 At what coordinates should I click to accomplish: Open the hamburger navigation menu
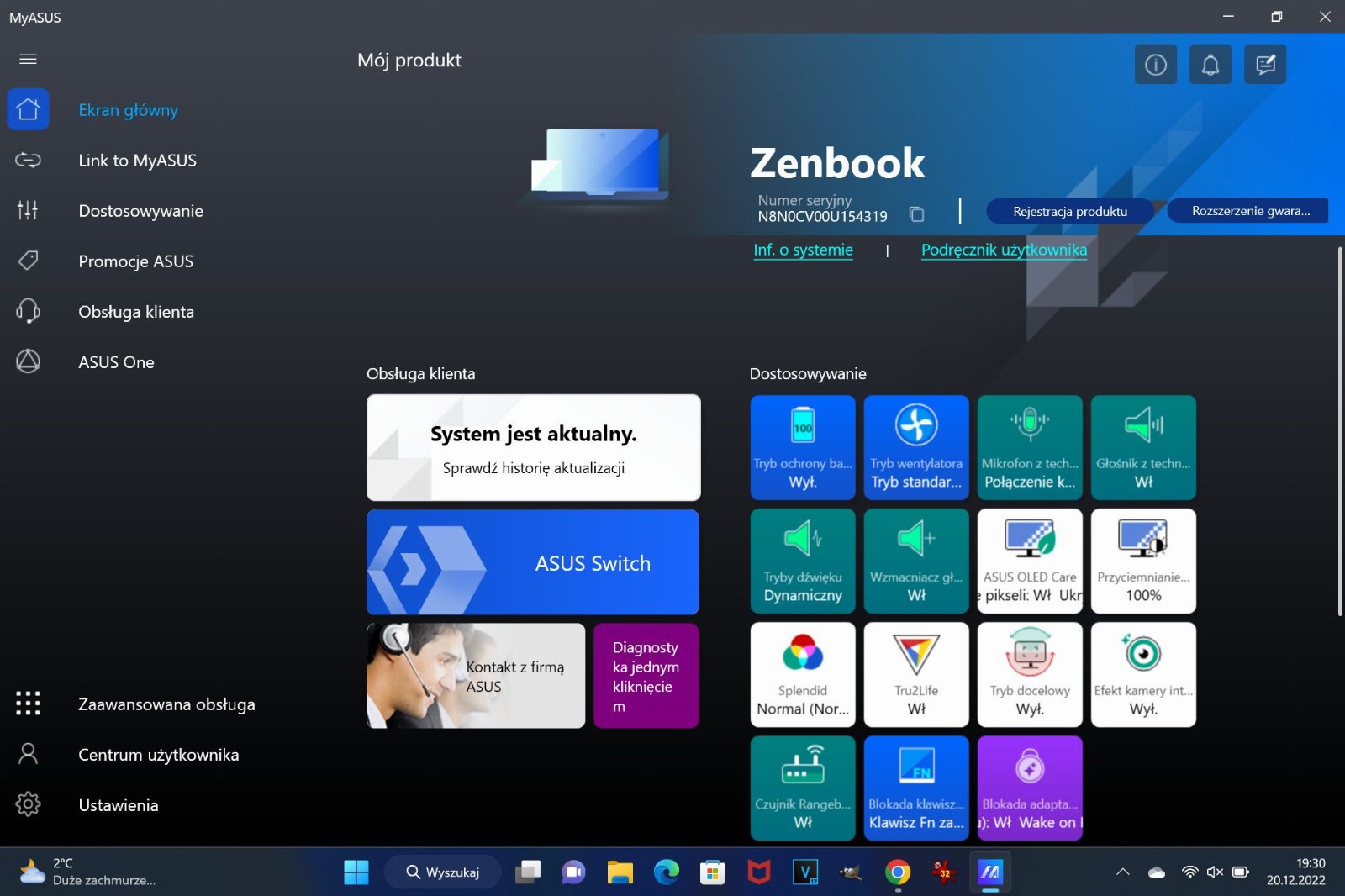pyautogui.click(x=28, y=59)
